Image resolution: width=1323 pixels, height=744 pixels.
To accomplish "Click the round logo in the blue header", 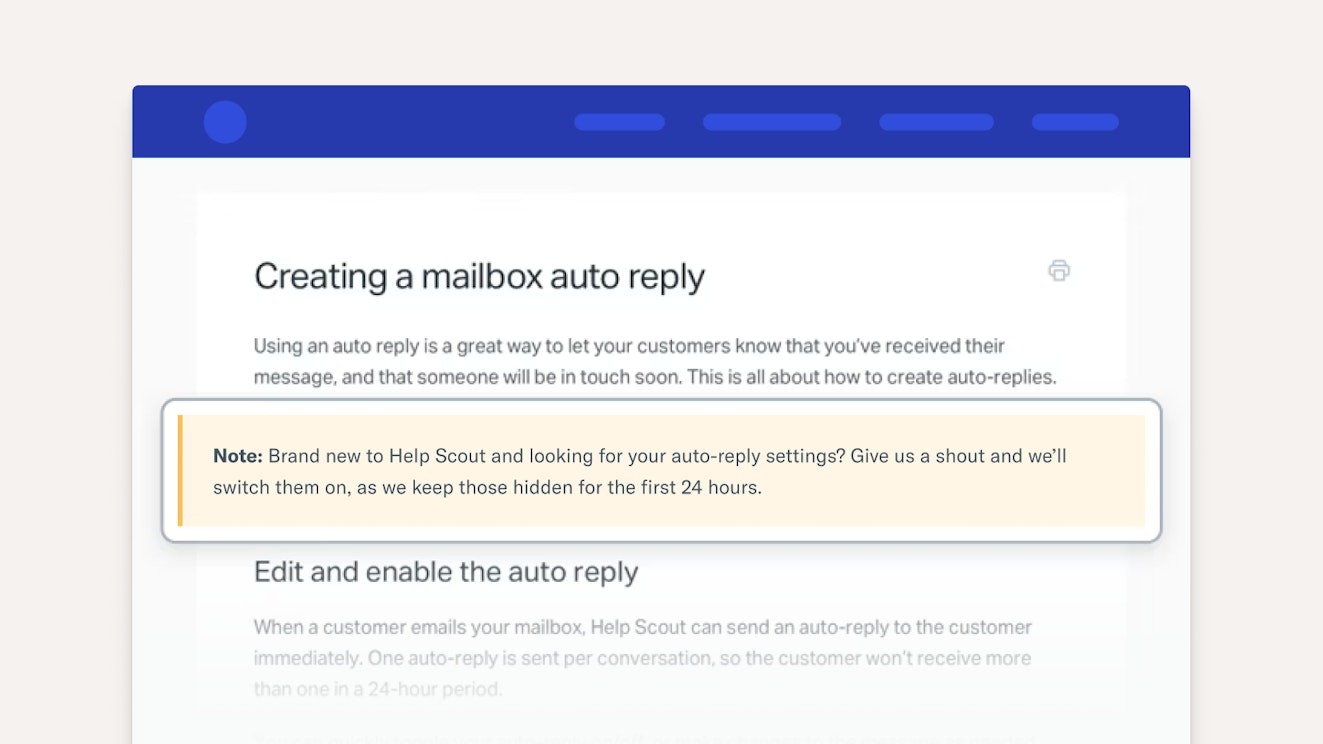I will [x=225, y=122].
